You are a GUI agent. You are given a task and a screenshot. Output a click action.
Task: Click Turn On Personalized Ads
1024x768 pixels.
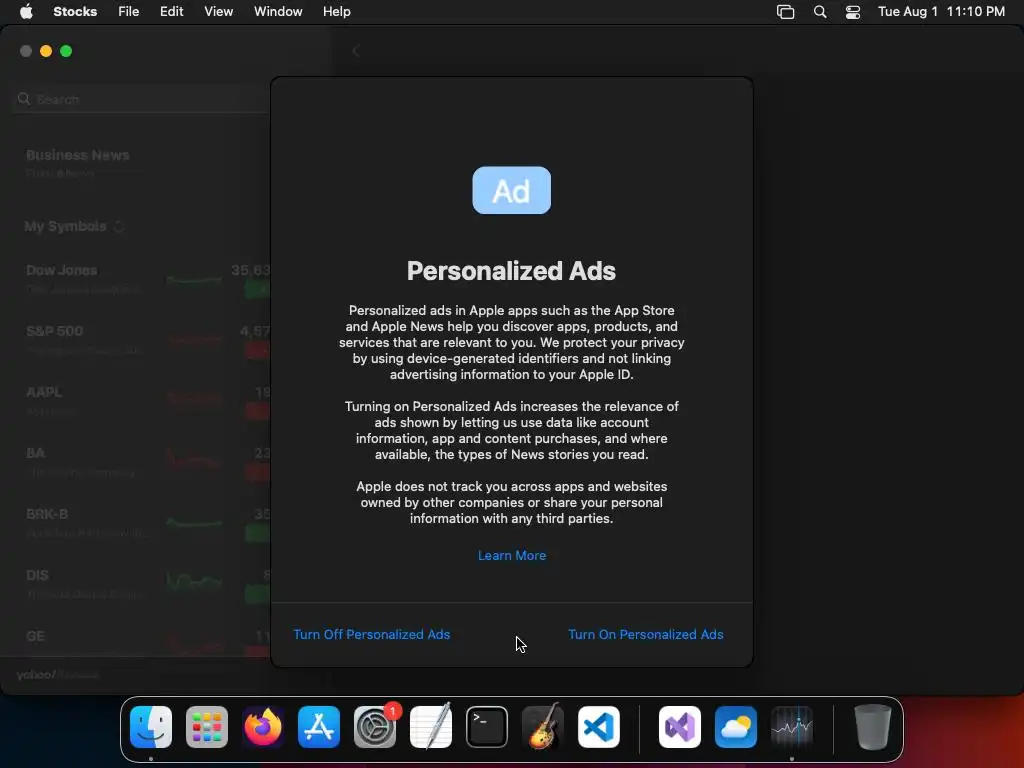click(645, 634)
